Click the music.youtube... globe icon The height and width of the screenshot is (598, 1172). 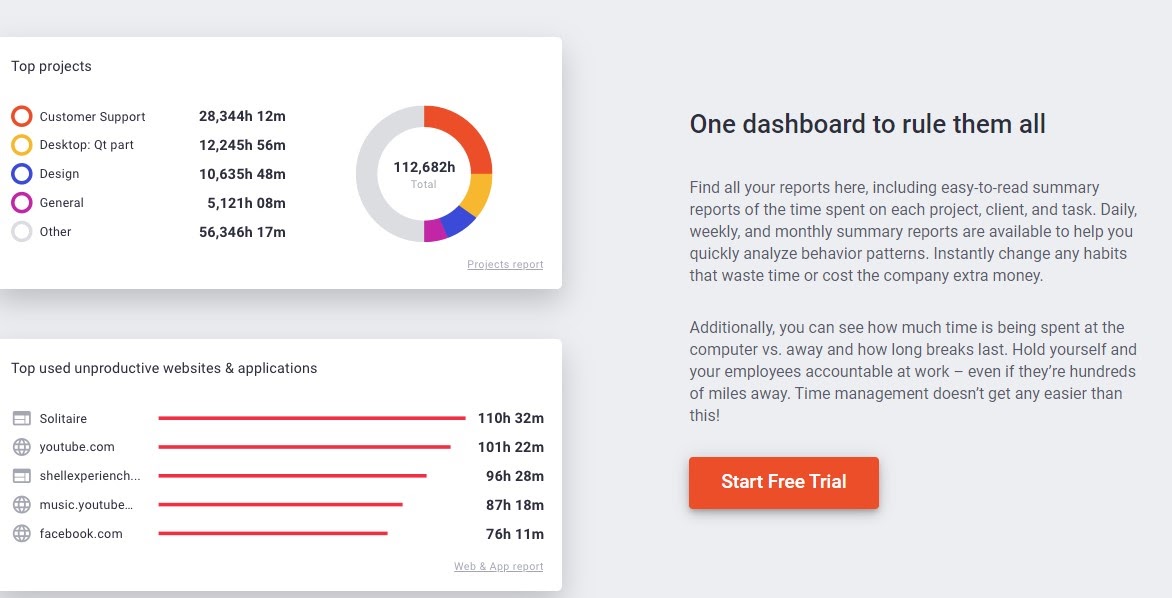tap(22, 505)
